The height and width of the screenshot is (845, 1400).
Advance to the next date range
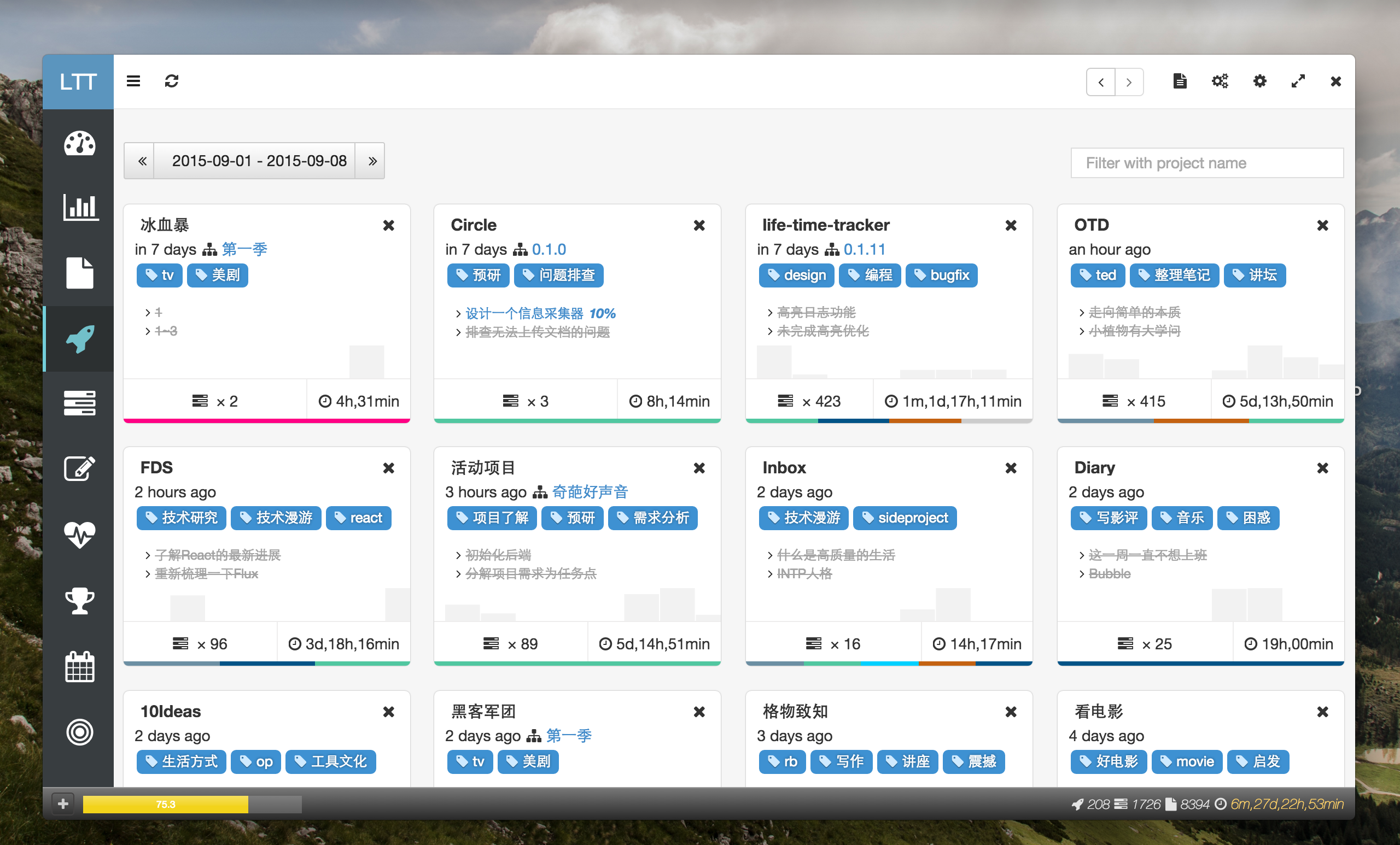tap(372, 161)
